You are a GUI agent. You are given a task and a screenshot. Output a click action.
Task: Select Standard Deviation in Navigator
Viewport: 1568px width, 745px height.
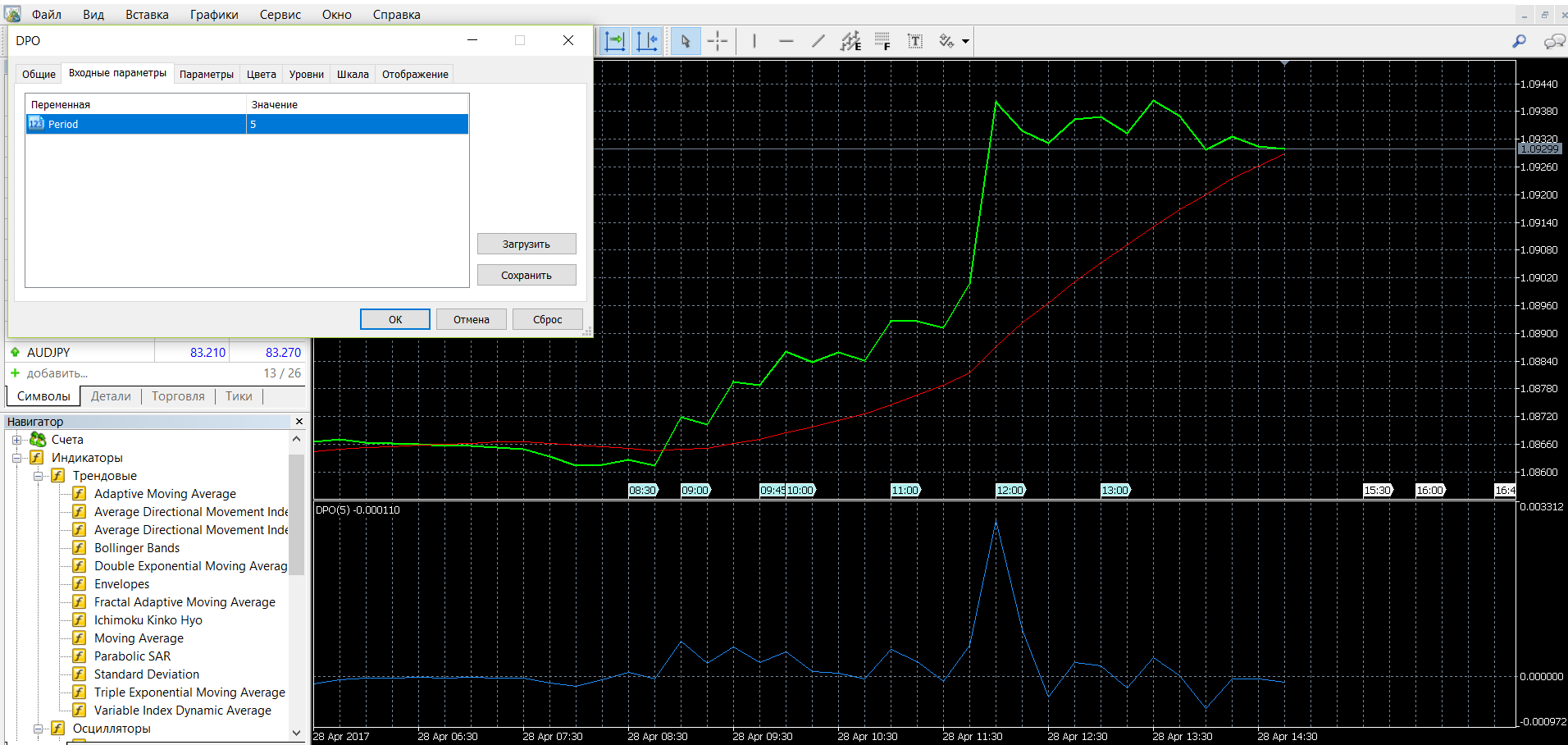click(147, 674)
